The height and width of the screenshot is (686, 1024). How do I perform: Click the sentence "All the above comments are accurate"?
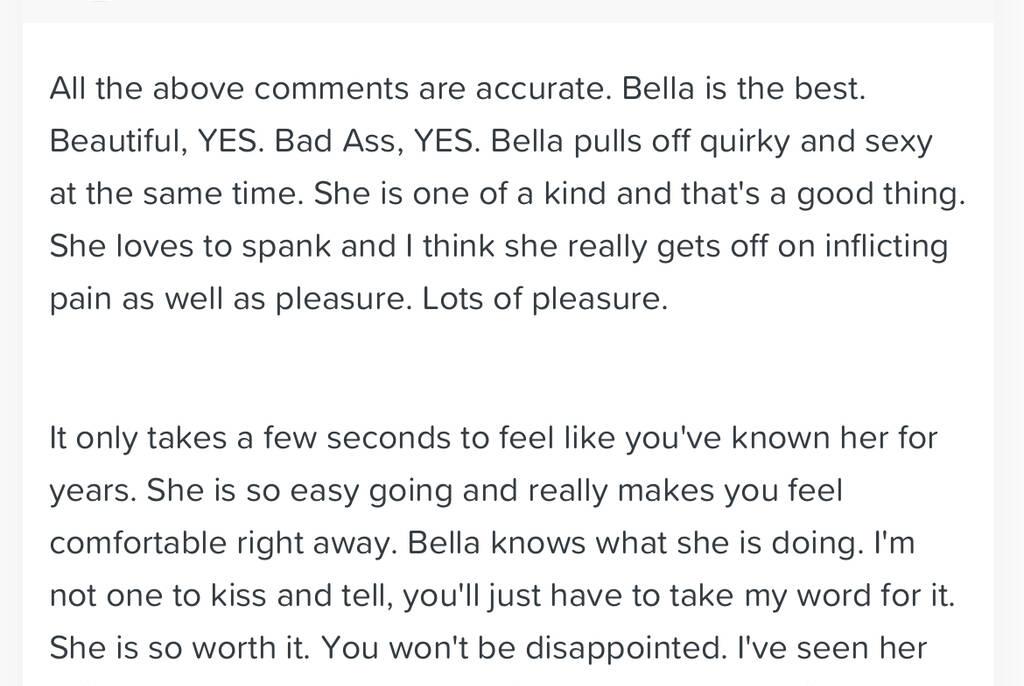tap(330, 89)
